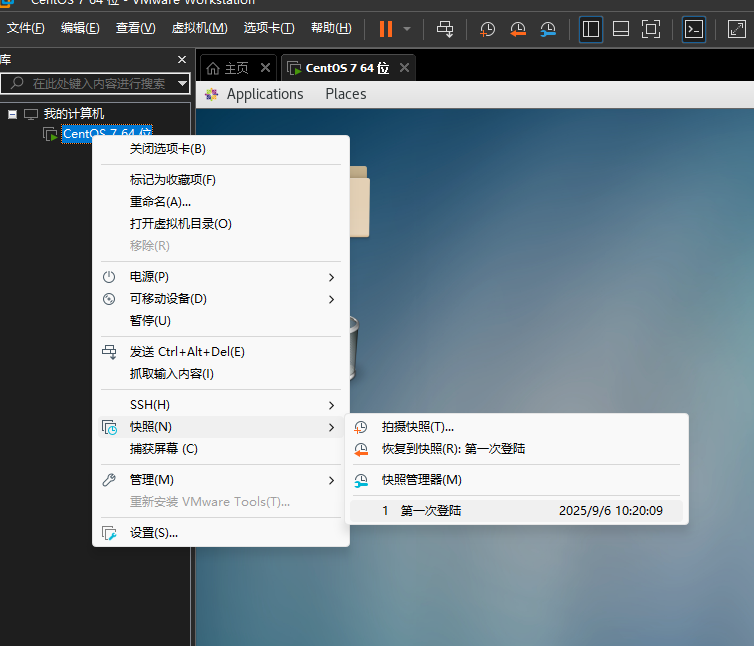The image size is (754, 646).
Task: Click the Revert to Snapshot toolbar icon
Action: click(x=517, y=29)
